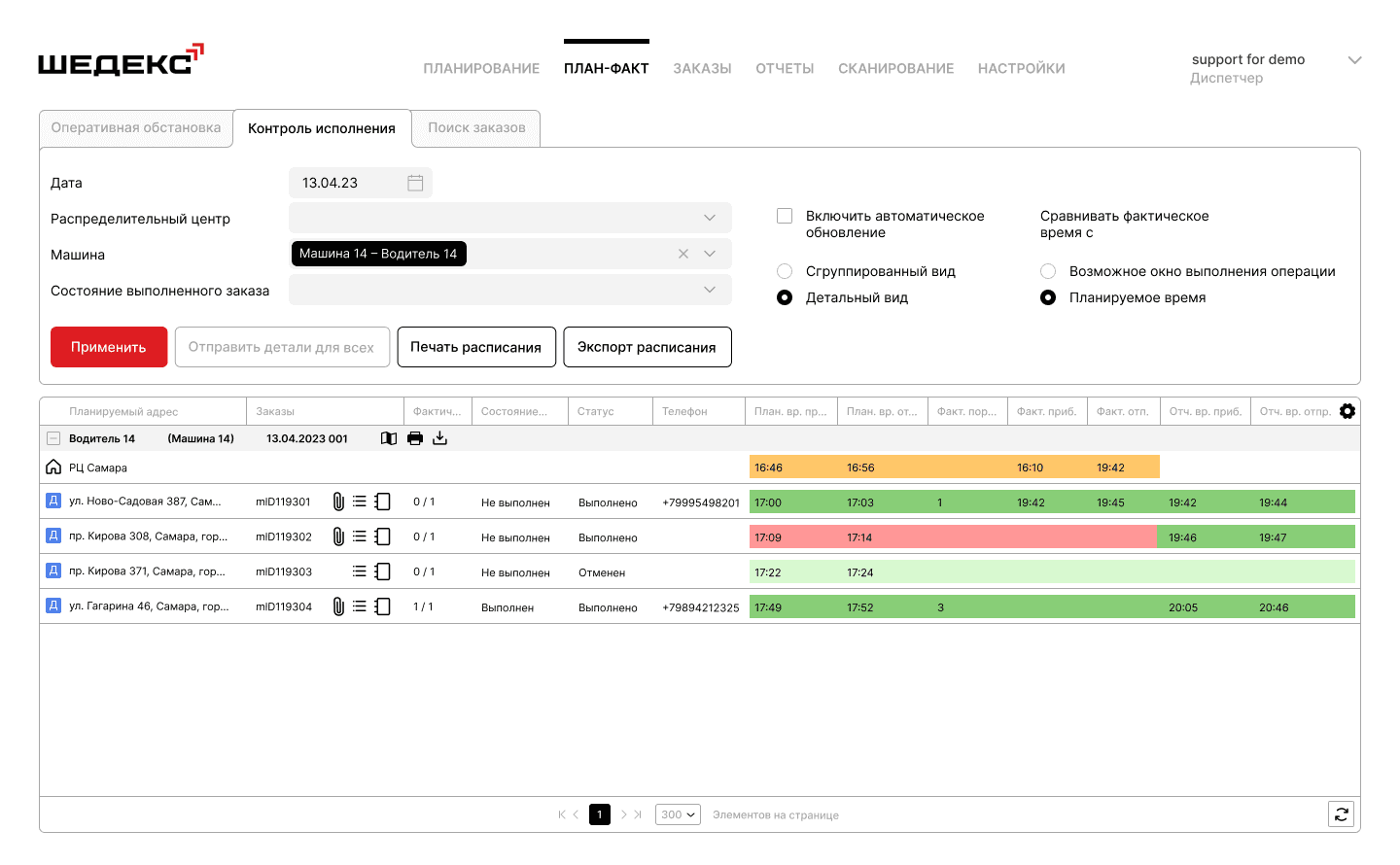Download the route for Водитель 14
The height and width of the screenshot is (865, 1400).
tap(440, 438)
